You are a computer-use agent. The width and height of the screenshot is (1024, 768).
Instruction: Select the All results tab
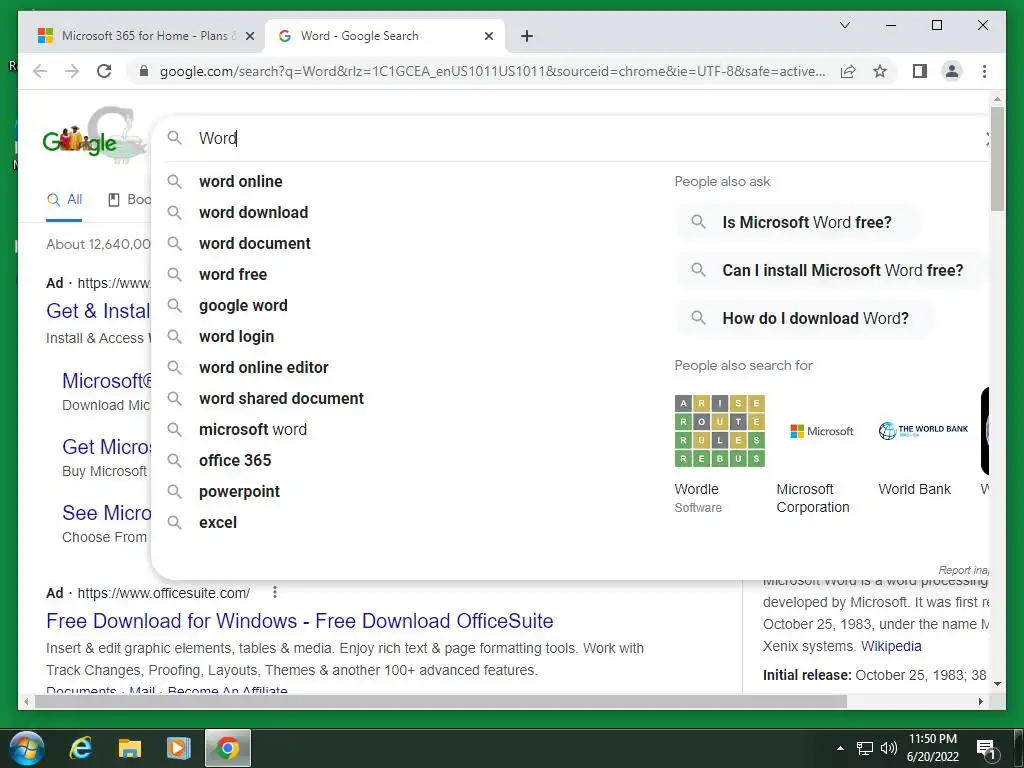click(64, 200)
